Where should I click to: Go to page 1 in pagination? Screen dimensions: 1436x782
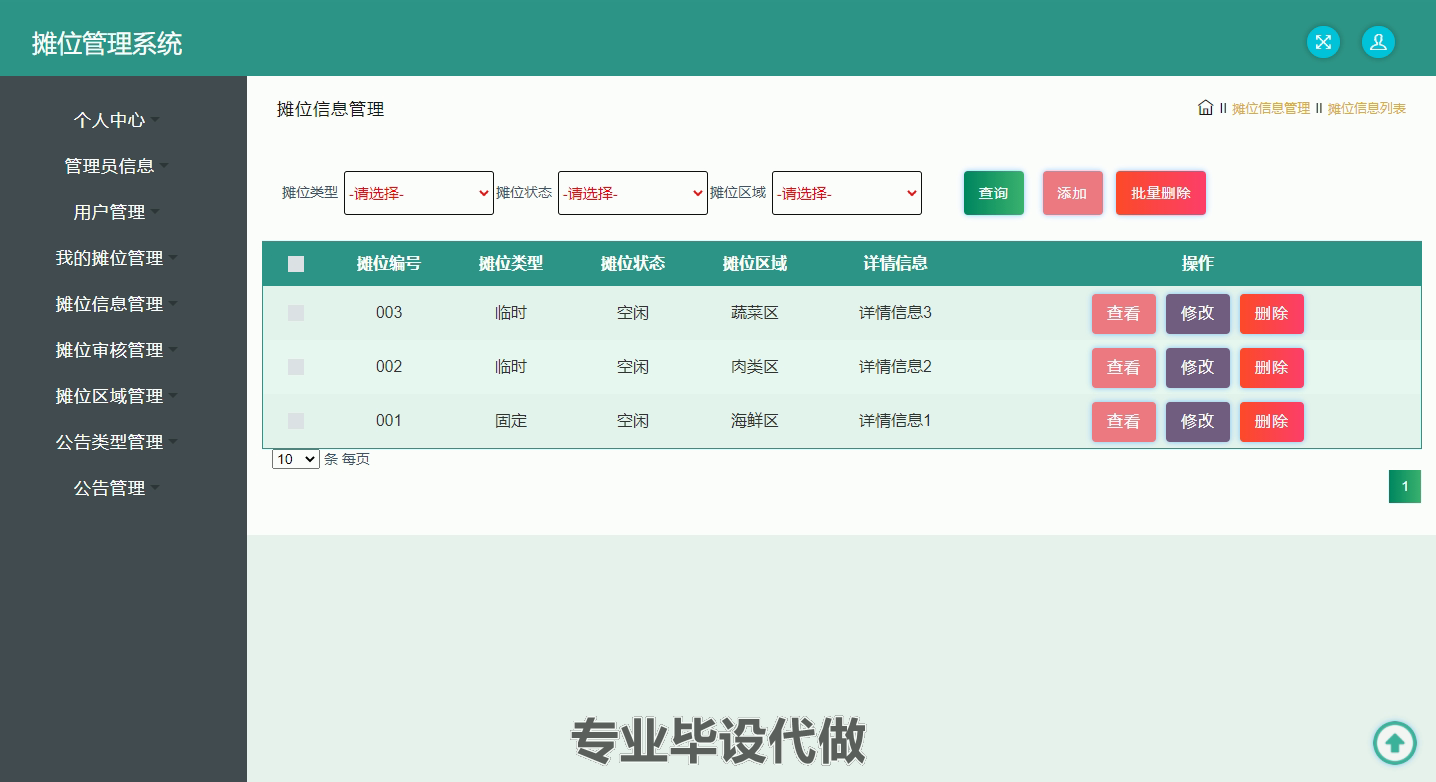click(x=1405, y=487)
